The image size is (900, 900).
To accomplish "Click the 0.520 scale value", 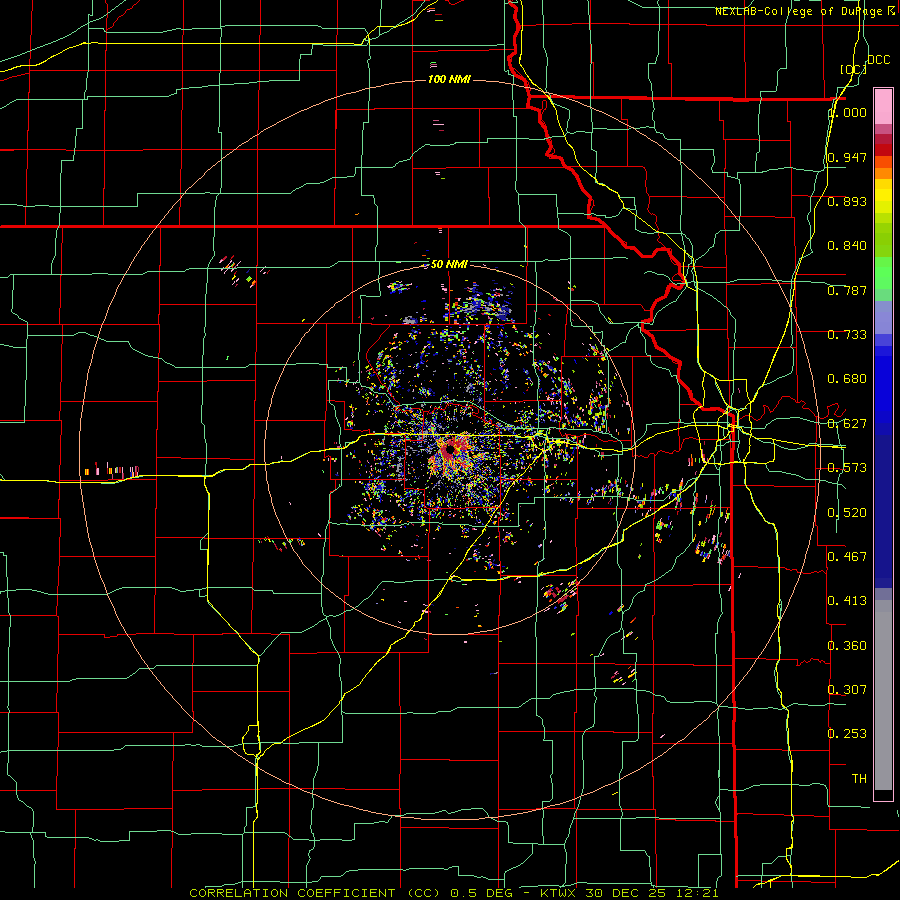I will click(x=847, y=513).
